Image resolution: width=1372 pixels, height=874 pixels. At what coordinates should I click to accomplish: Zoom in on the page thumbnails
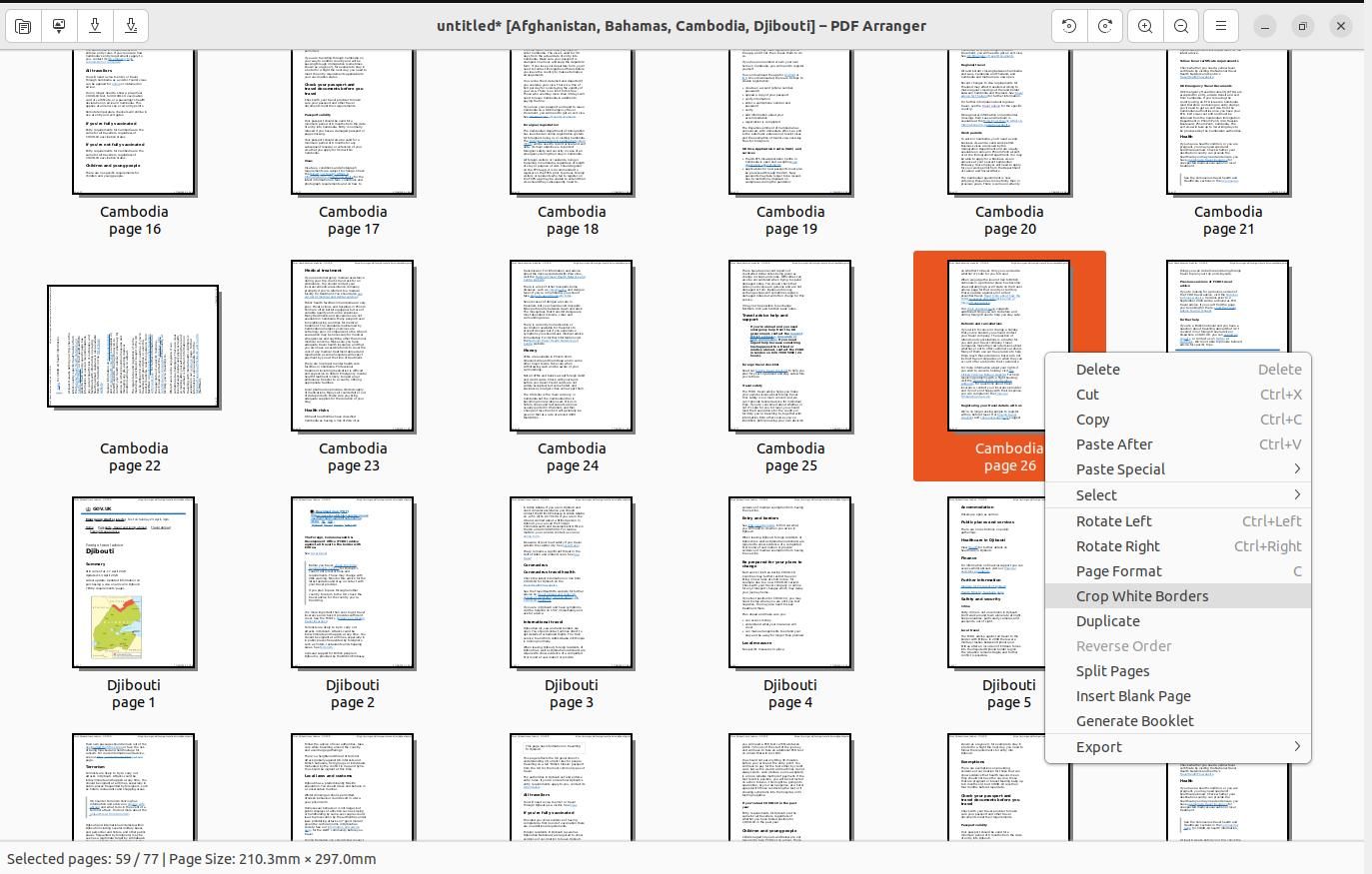pyautogui.click(x=1145, y=26)
